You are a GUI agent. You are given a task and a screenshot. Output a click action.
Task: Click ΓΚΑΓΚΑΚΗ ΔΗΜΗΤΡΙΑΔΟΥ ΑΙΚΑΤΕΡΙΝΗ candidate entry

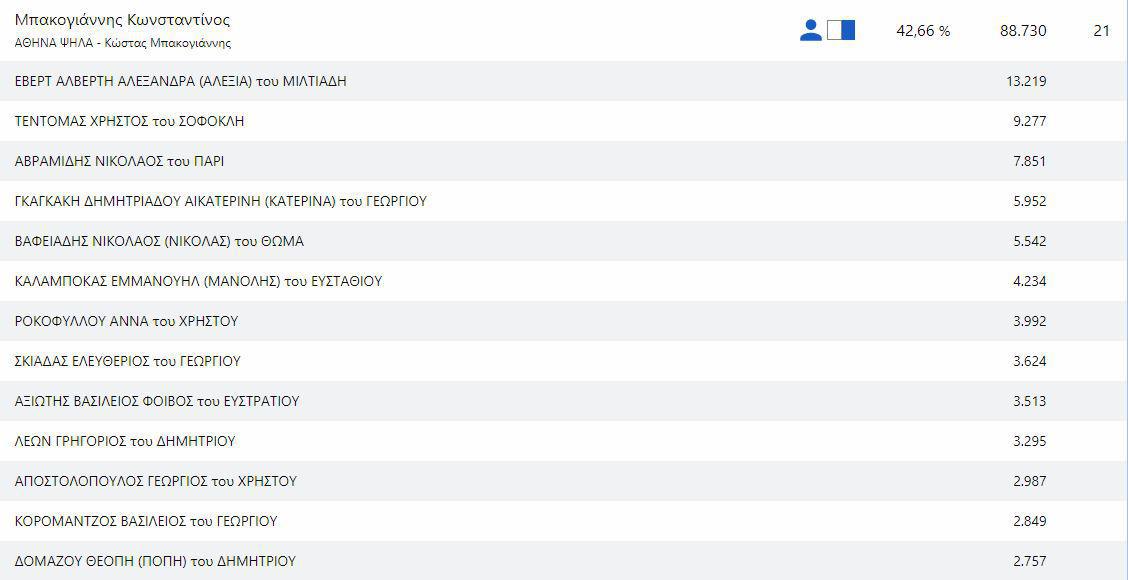221,201
